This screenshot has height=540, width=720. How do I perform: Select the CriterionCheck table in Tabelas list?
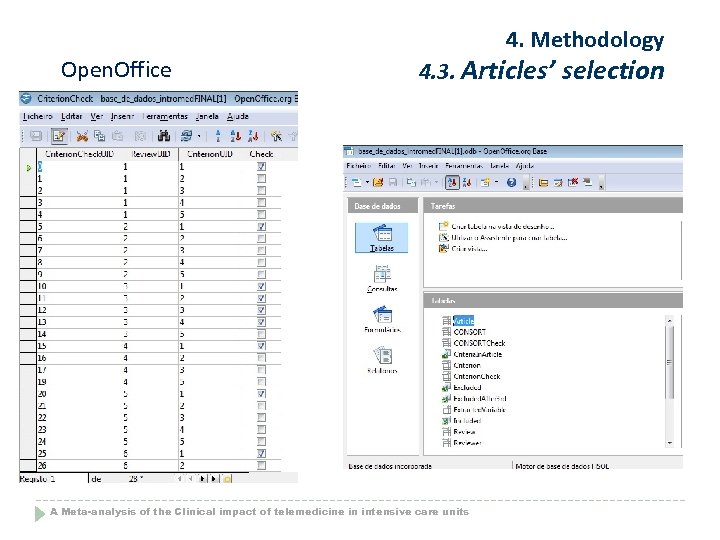(x=471, y=376)
